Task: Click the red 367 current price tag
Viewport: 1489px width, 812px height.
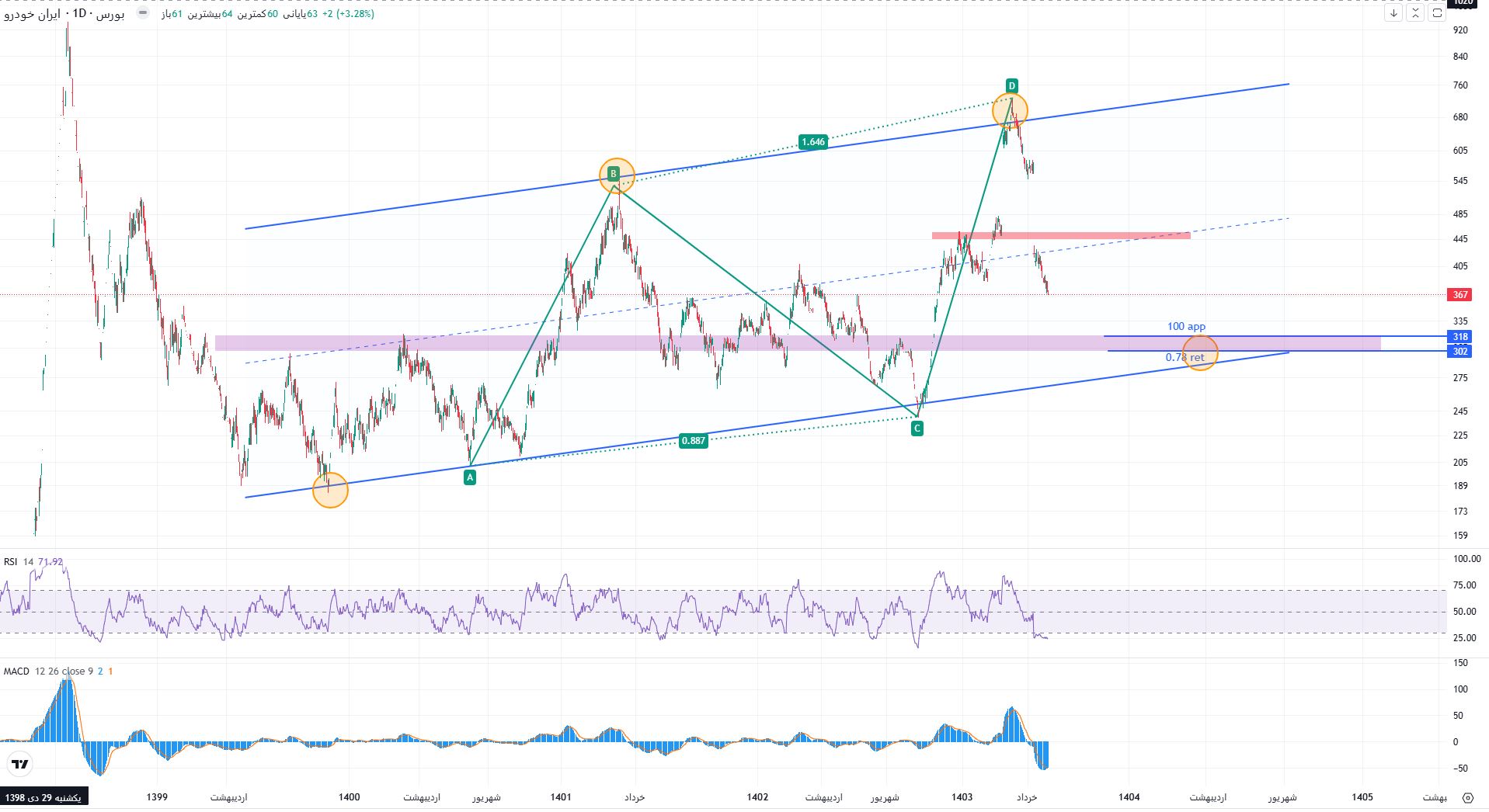Action: tap(1459, 295)
